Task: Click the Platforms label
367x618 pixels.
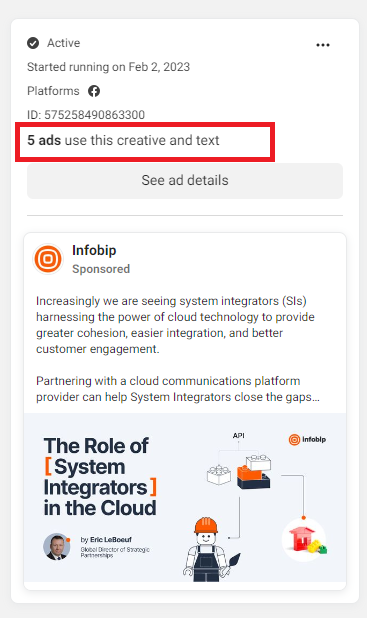Action: point(53,91)
